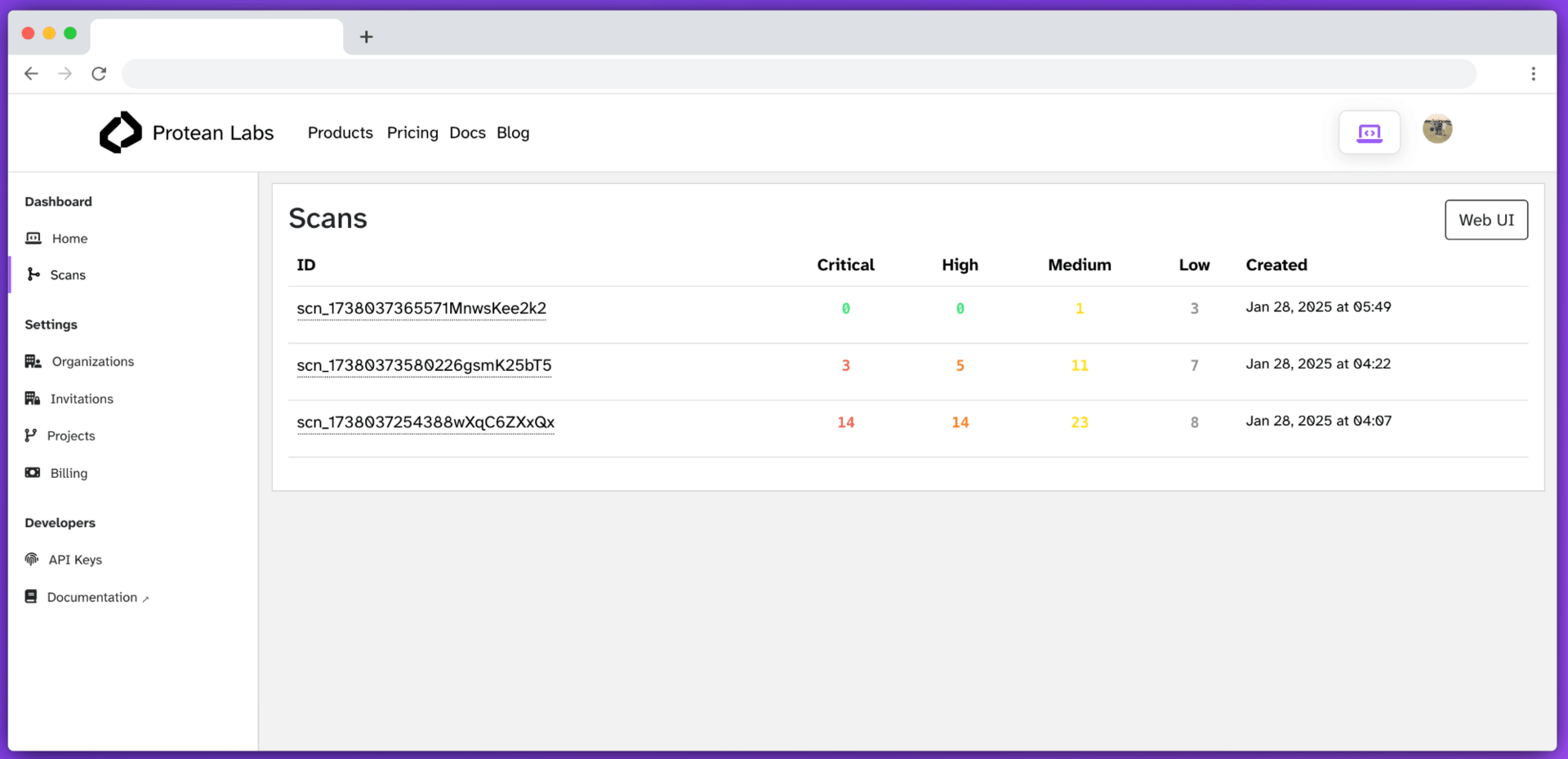Open a new browser tab with plus

(x=367, y=37)
